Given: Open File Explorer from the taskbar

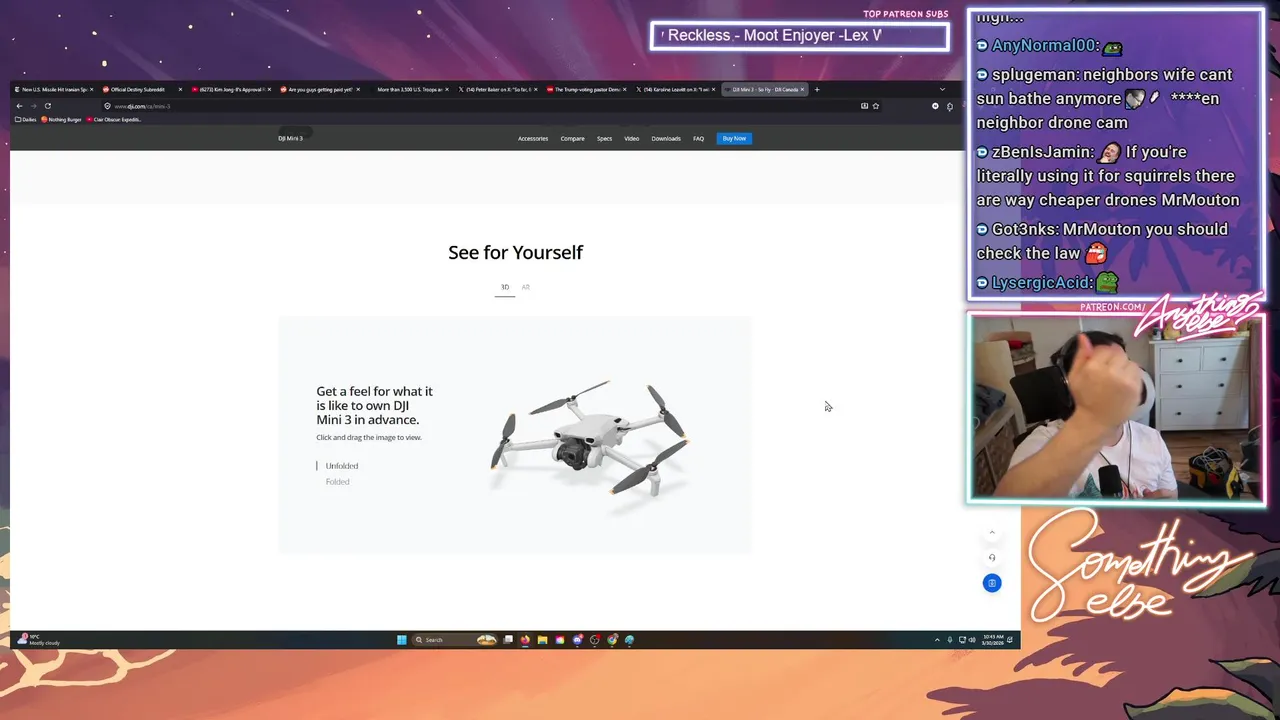Looking at the screenshot, I should pos(543,640).
